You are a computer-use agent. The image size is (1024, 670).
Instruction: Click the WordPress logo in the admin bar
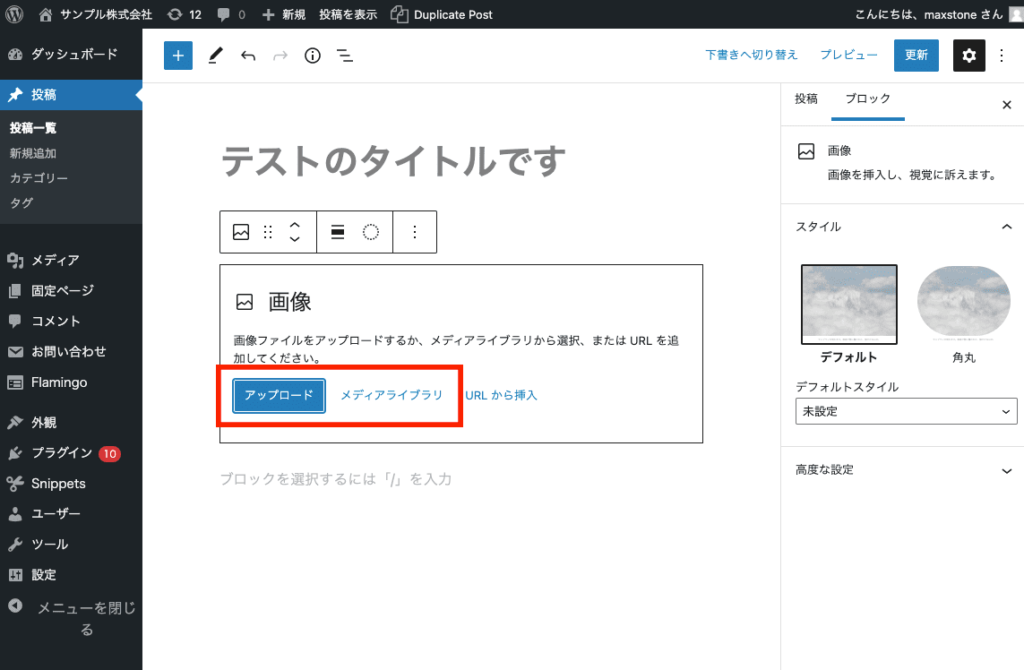coord(12,14)
